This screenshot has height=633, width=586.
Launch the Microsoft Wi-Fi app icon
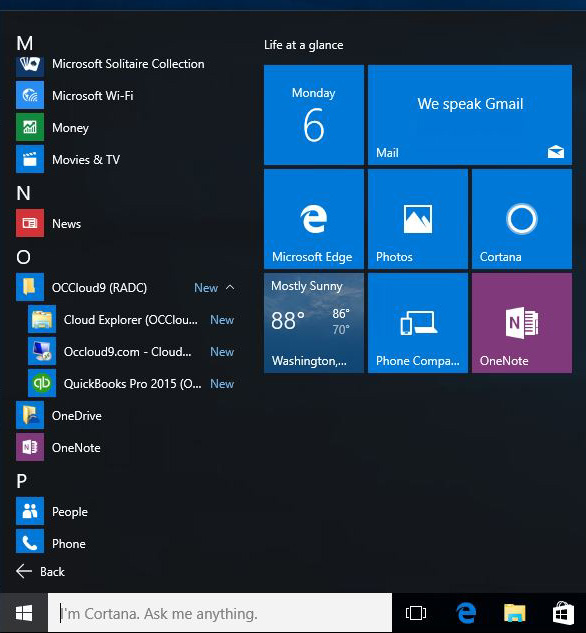coord(30,95)
